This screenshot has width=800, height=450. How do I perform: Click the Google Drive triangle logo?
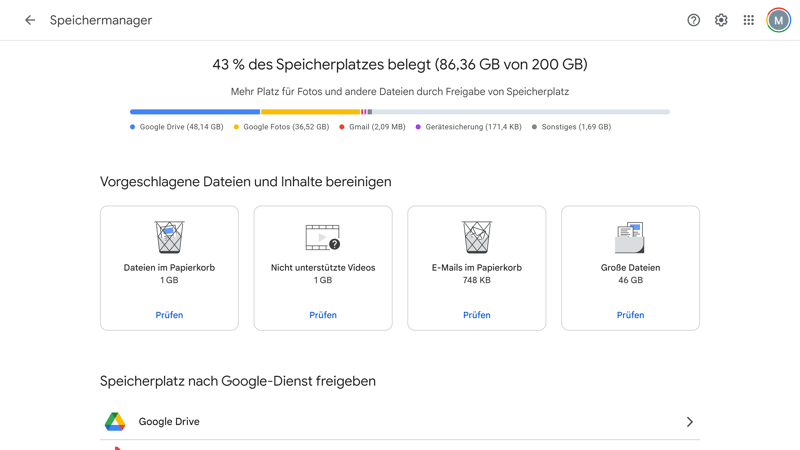click(115, 422)
